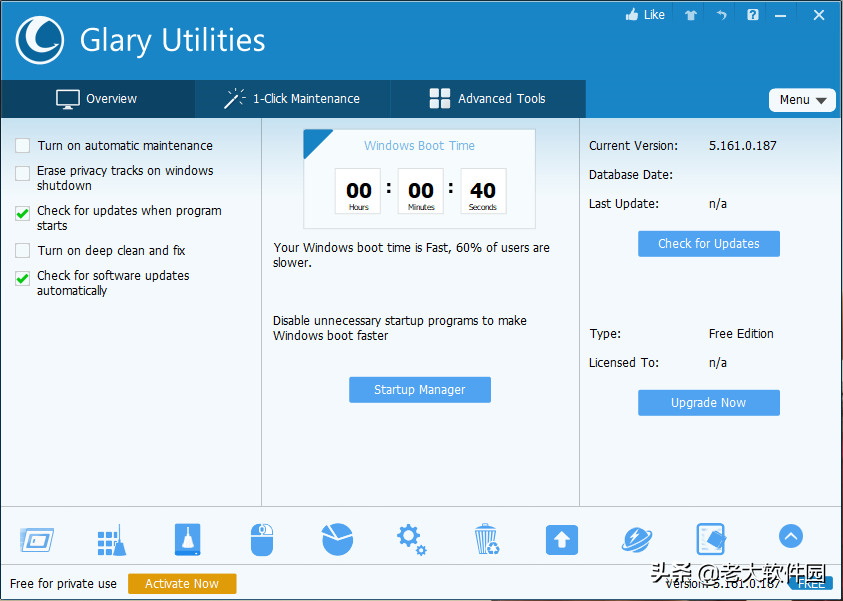Click the upward arrow software update icon

[x=561, y=540]
